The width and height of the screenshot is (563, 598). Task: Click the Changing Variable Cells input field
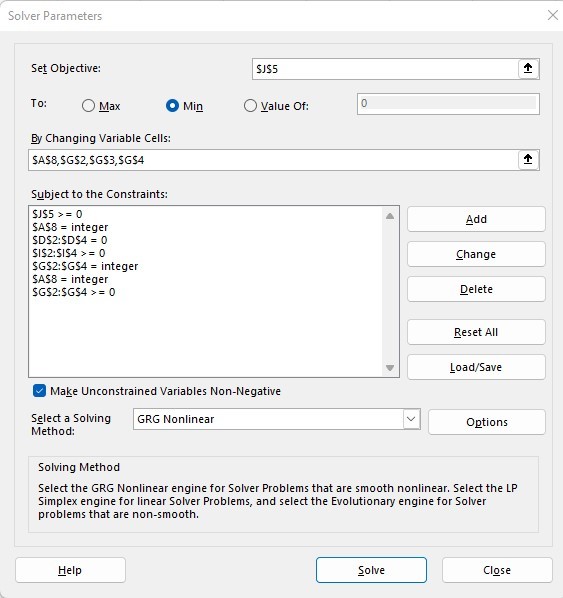pyautogui.click(x=273, y=160)
